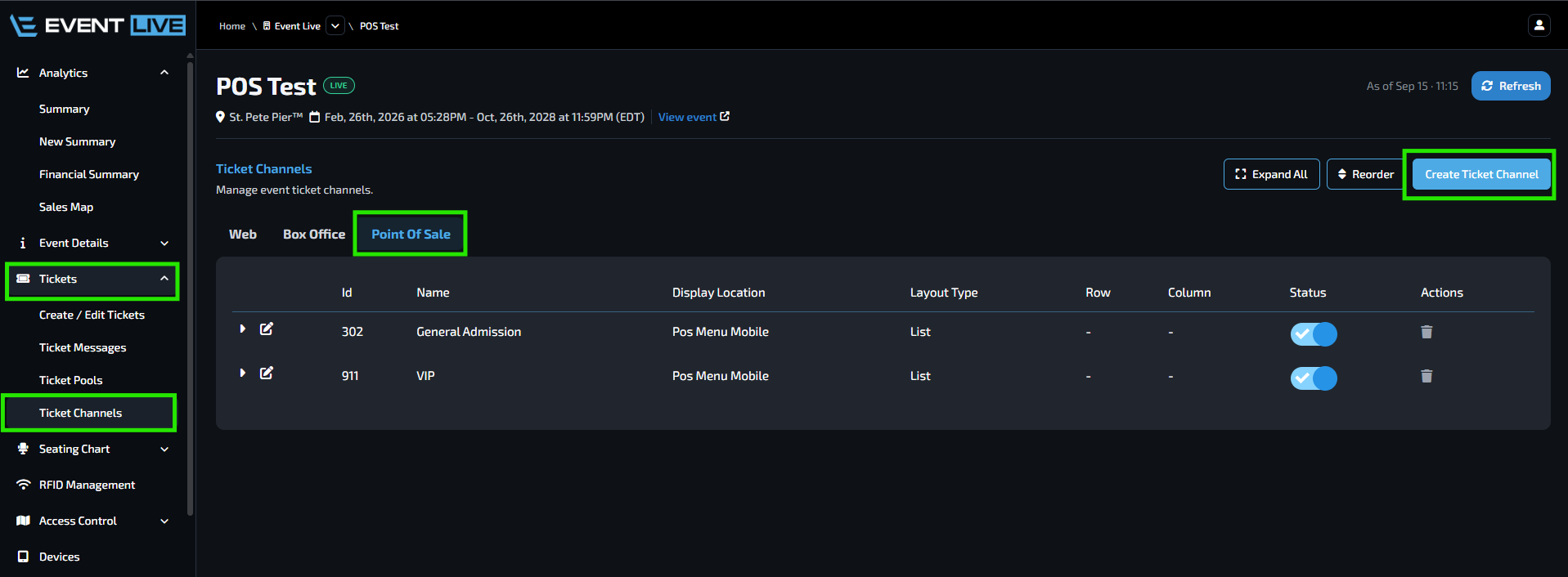The height and width of the screenshot is (577, 1568).
Task: Collapse the Tickets section chevron
Action: point(164,279)
